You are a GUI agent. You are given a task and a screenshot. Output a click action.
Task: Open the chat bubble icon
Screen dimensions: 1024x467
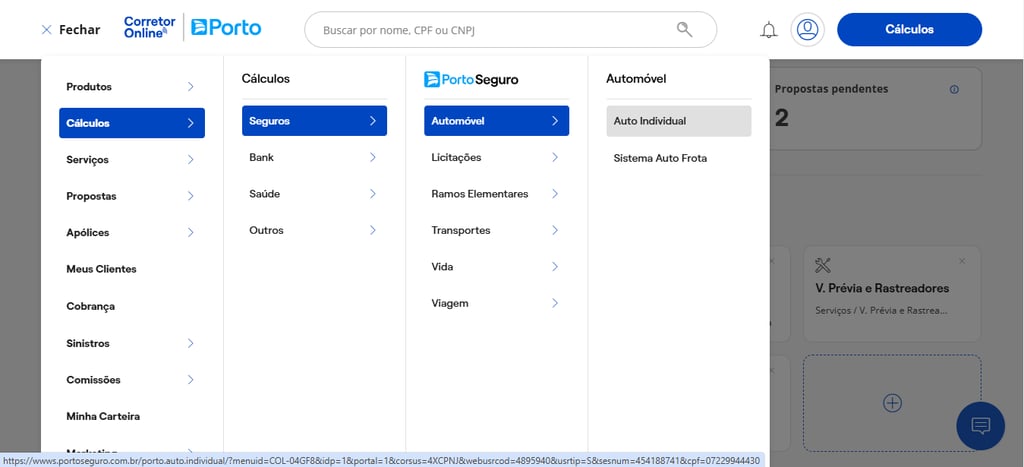tap(980, 426)
